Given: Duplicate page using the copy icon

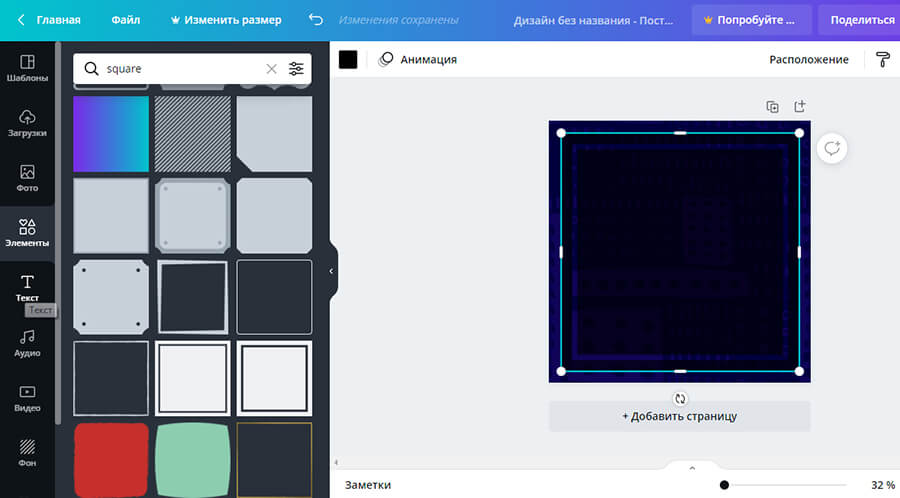Looking at the screenshot, I should click(x=772, y=107).
